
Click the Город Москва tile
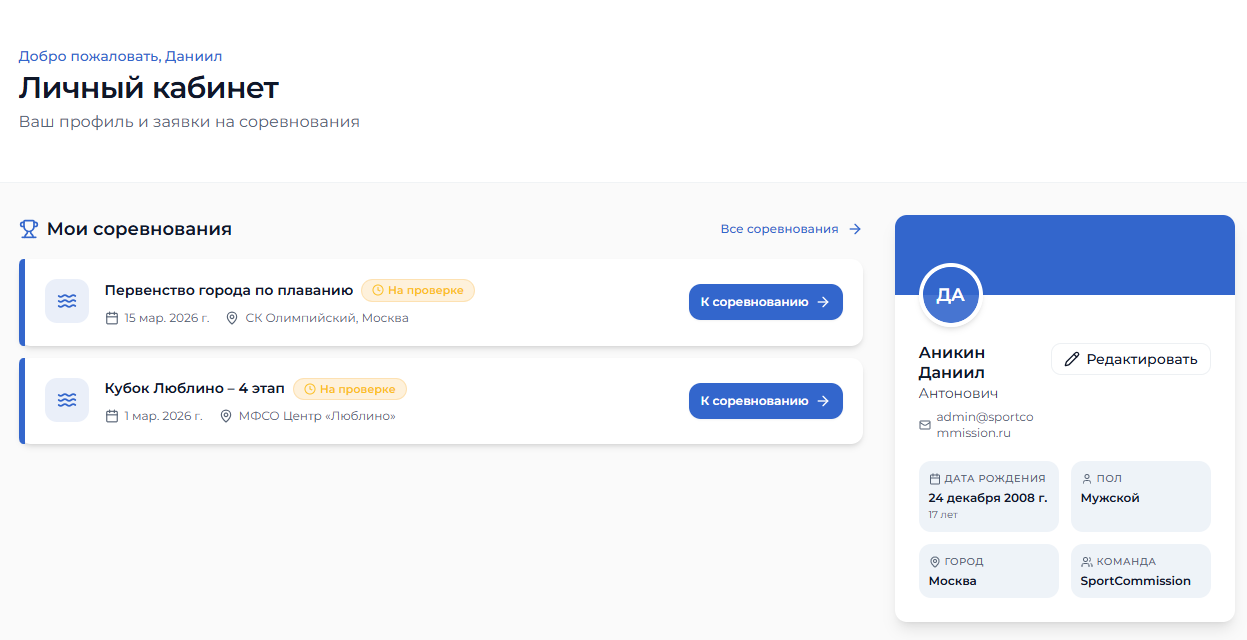click(988, 571)
